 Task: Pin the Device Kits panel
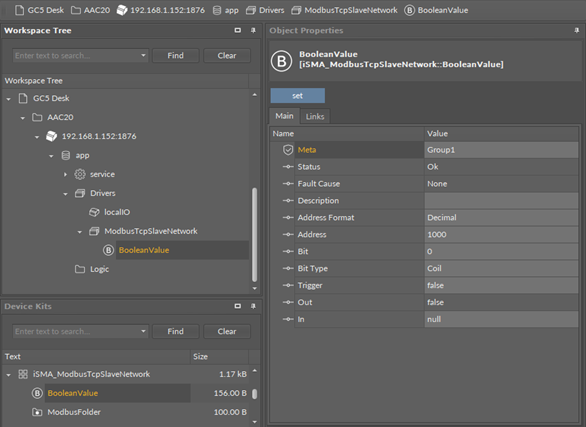click(253, 306)
